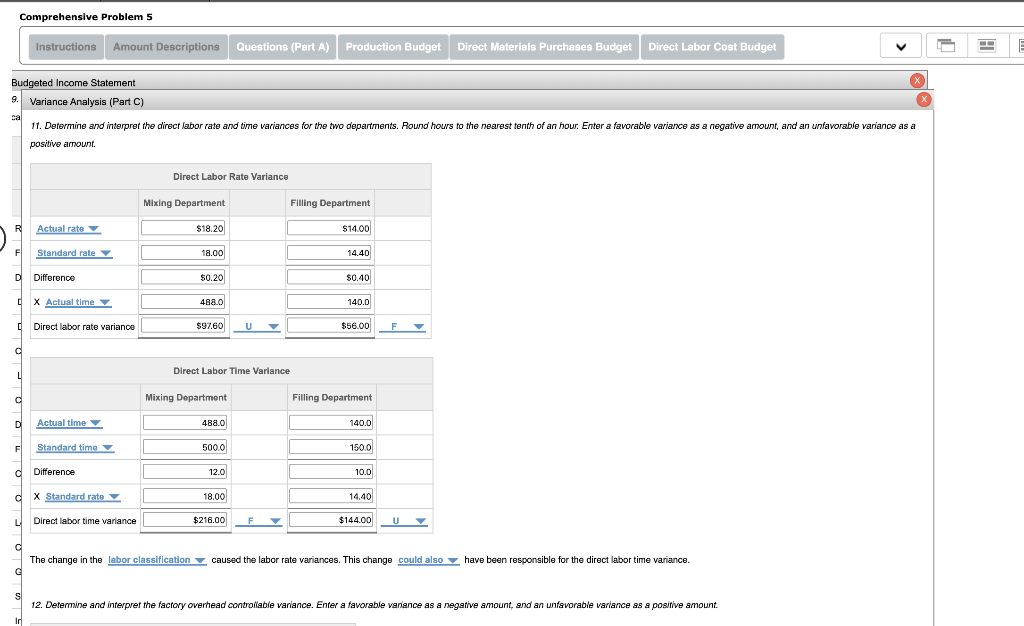The height and width of the screenshot is (626, 1024).
Task: Edit Filling actual rate field $14.00
Action: [x=329, y=228]
